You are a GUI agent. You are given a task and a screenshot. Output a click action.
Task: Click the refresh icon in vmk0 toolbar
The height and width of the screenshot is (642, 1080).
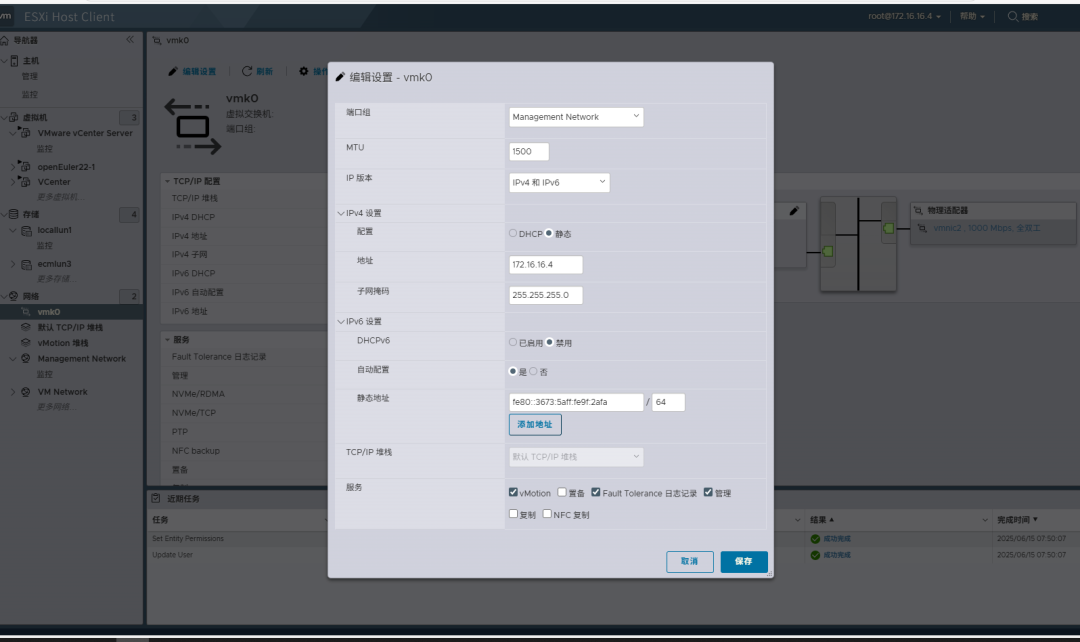point(247,71)
